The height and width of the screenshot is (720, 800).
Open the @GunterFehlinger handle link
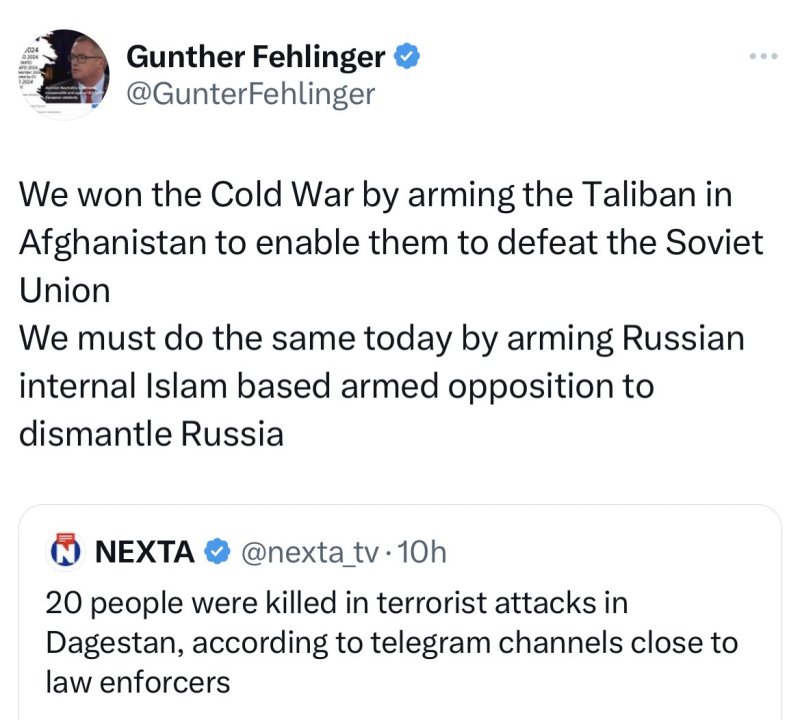point(250,93)
